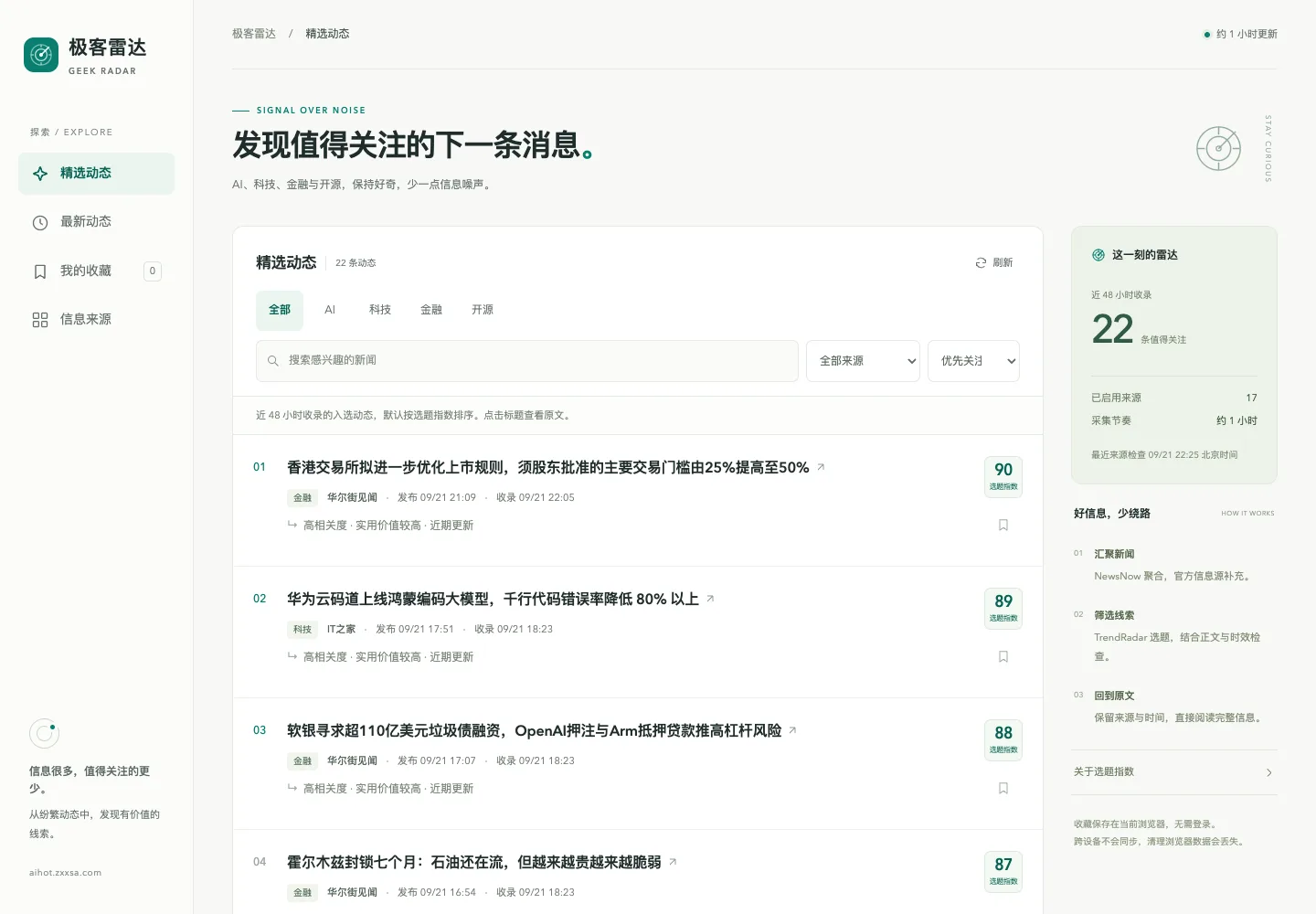Viewport: 1316px width, 914px height.
Task: Click the large 22 count in radar card
Action: [x=1112, y=329]
